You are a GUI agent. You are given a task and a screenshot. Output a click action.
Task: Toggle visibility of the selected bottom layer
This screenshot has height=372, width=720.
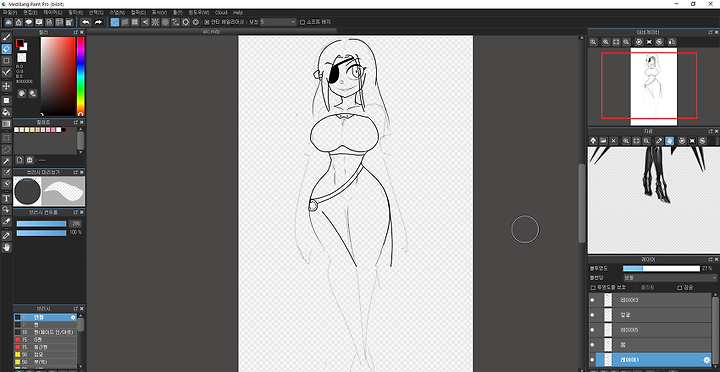tap(592, 360)
